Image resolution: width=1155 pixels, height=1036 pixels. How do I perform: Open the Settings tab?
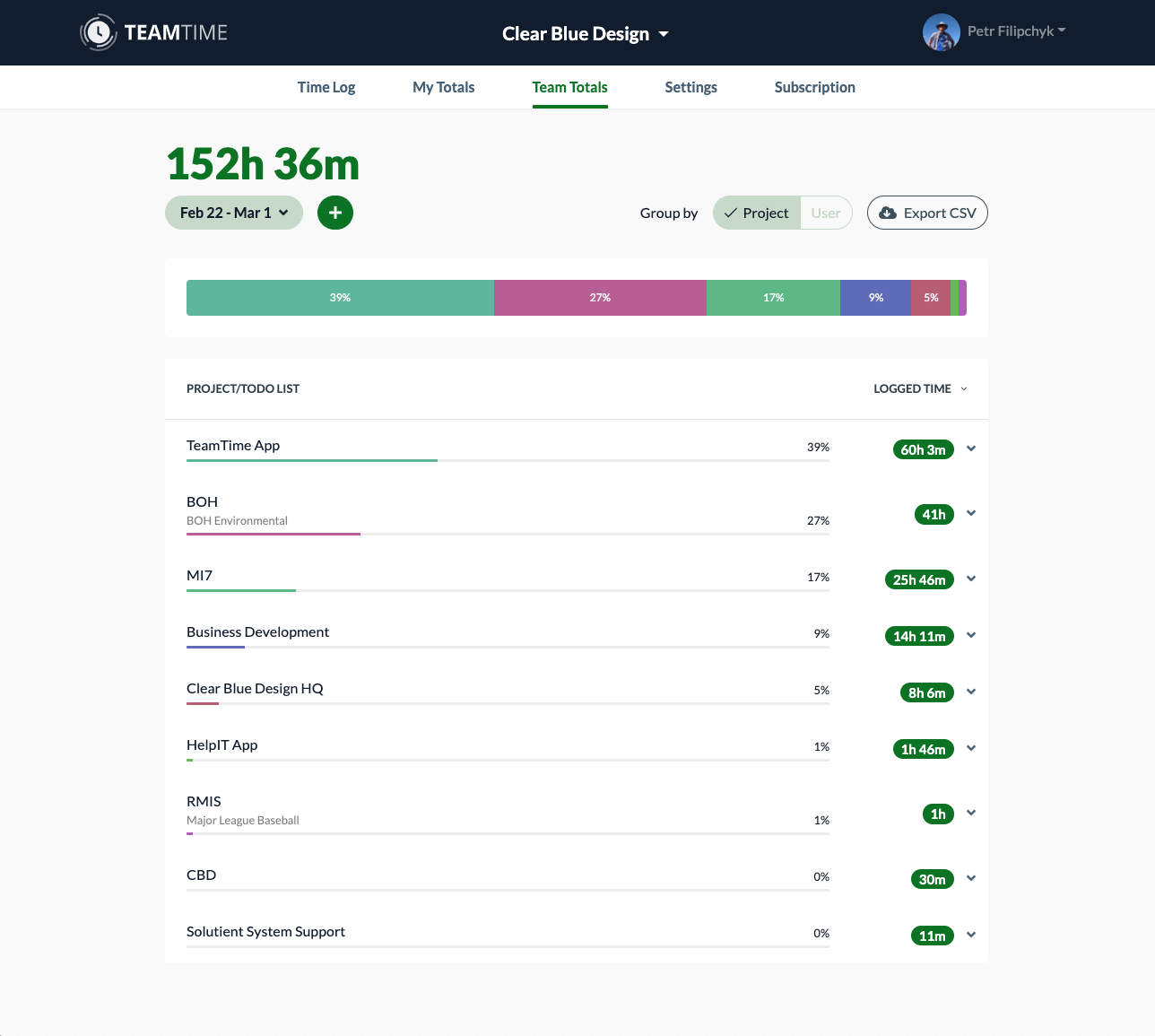[691, 87]
